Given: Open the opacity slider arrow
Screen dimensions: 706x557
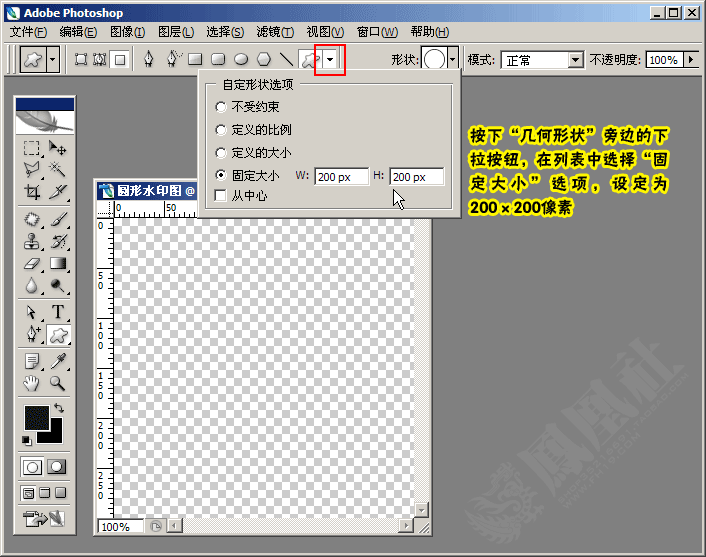Looking at the screenshot, I should pos(691,59).
